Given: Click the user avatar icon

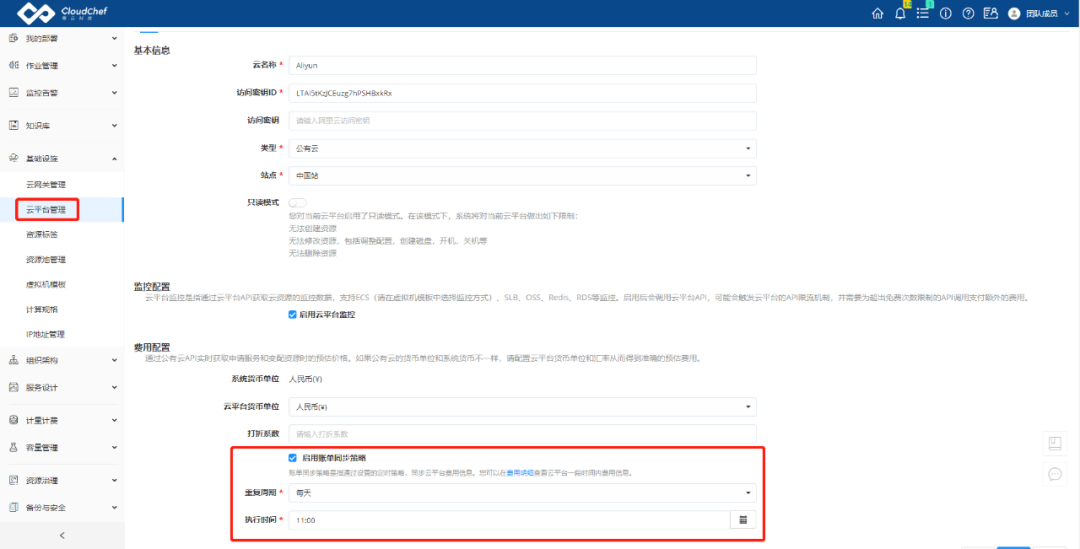Looking at the screenshot, I should pyautogui.click(x=1014, y=14).
